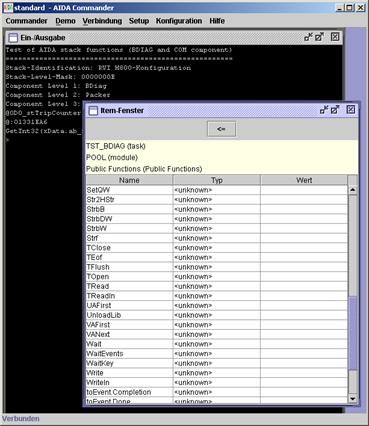Click the AIDA Commander title bar icon
The height and width of the screenshot is (426, 369).
[8, 8]
